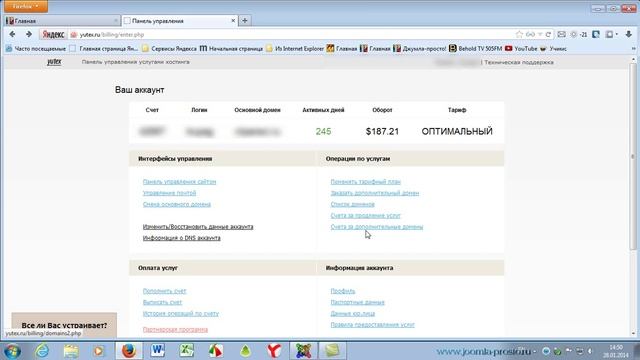This screenshot has width=640, height=360.
Task: Open Yandex browser from the taskbar
Action: click(274, 351)
